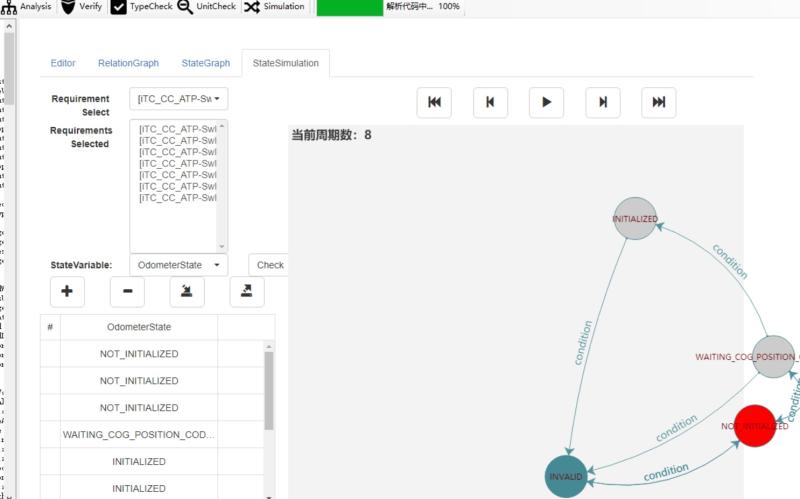Skip to the last simulation cycle
Image resolution: width=800 pixels, height=499 pixels.
tap(658, 102)
